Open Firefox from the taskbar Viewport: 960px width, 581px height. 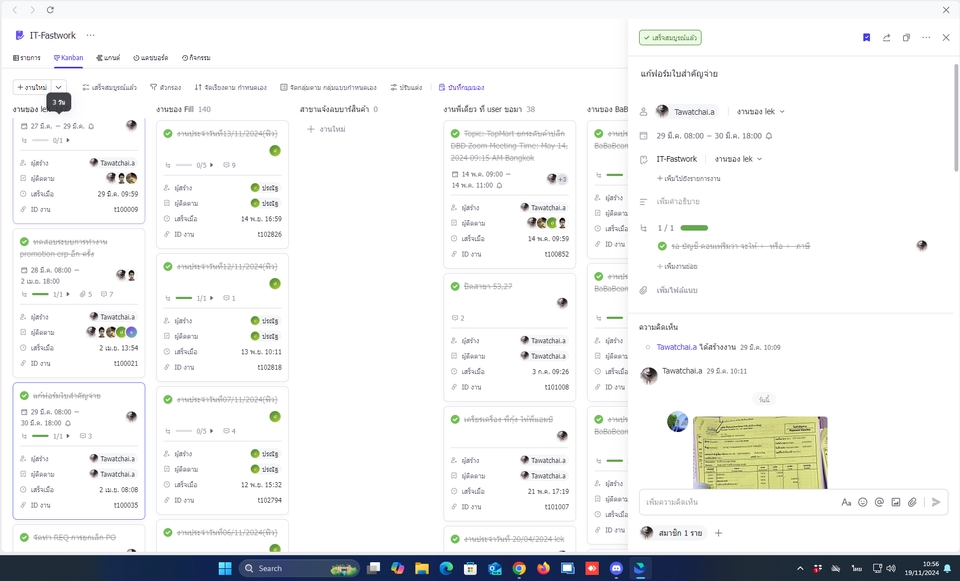click(543, 569)
